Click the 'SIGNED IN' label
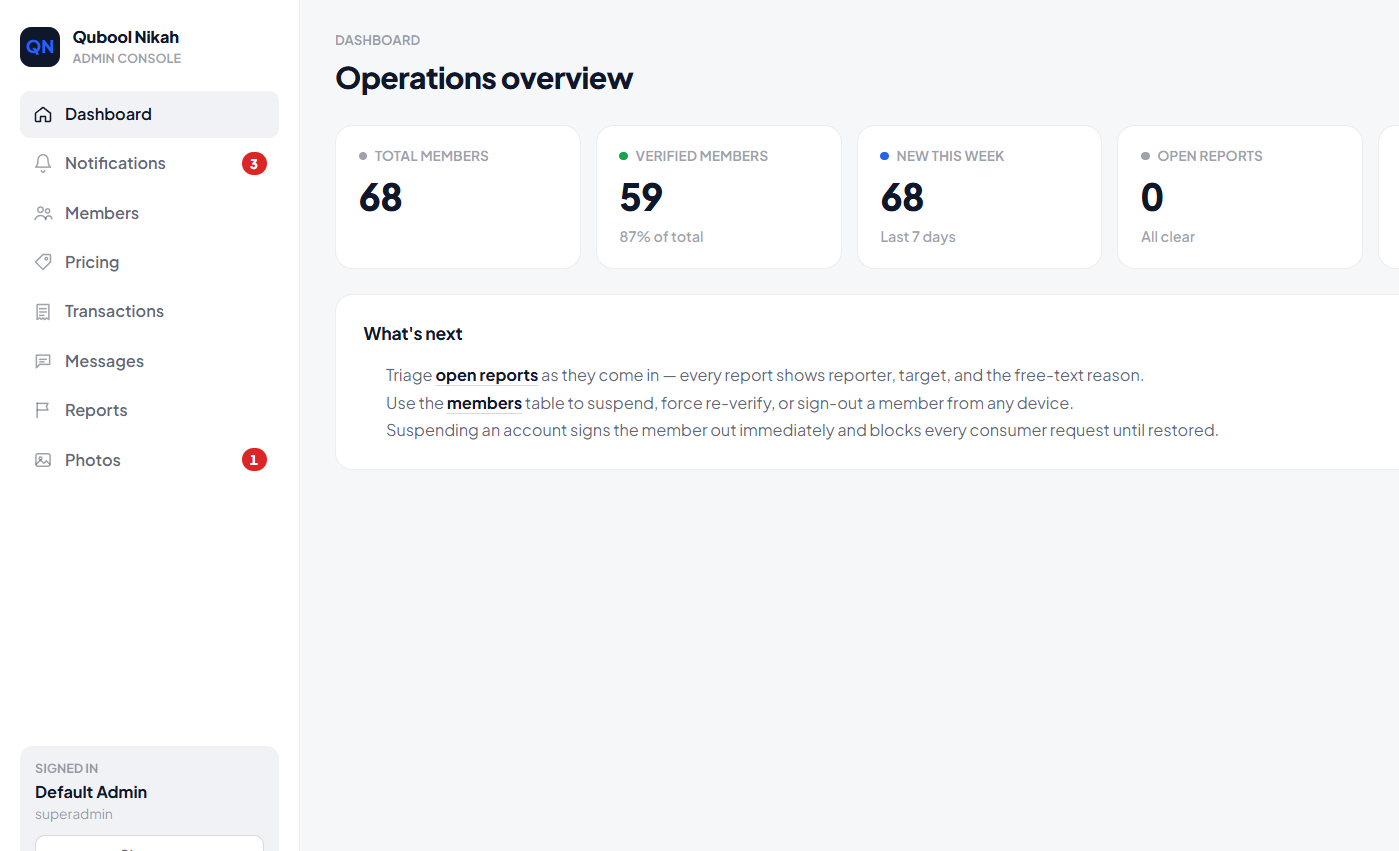 pos(67,768)
